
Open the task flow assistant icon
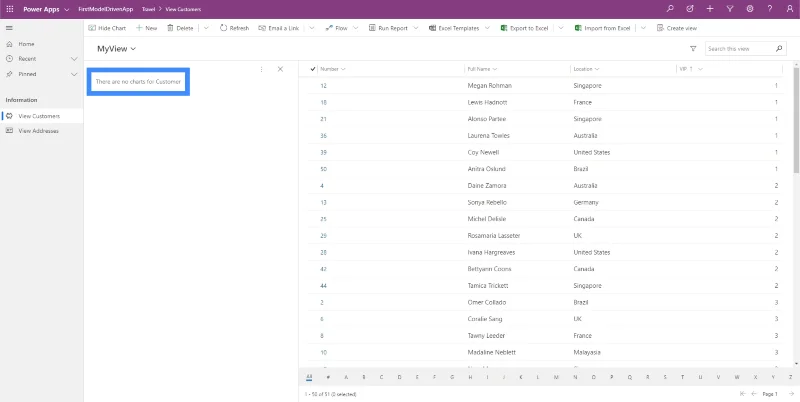(690, 9)
